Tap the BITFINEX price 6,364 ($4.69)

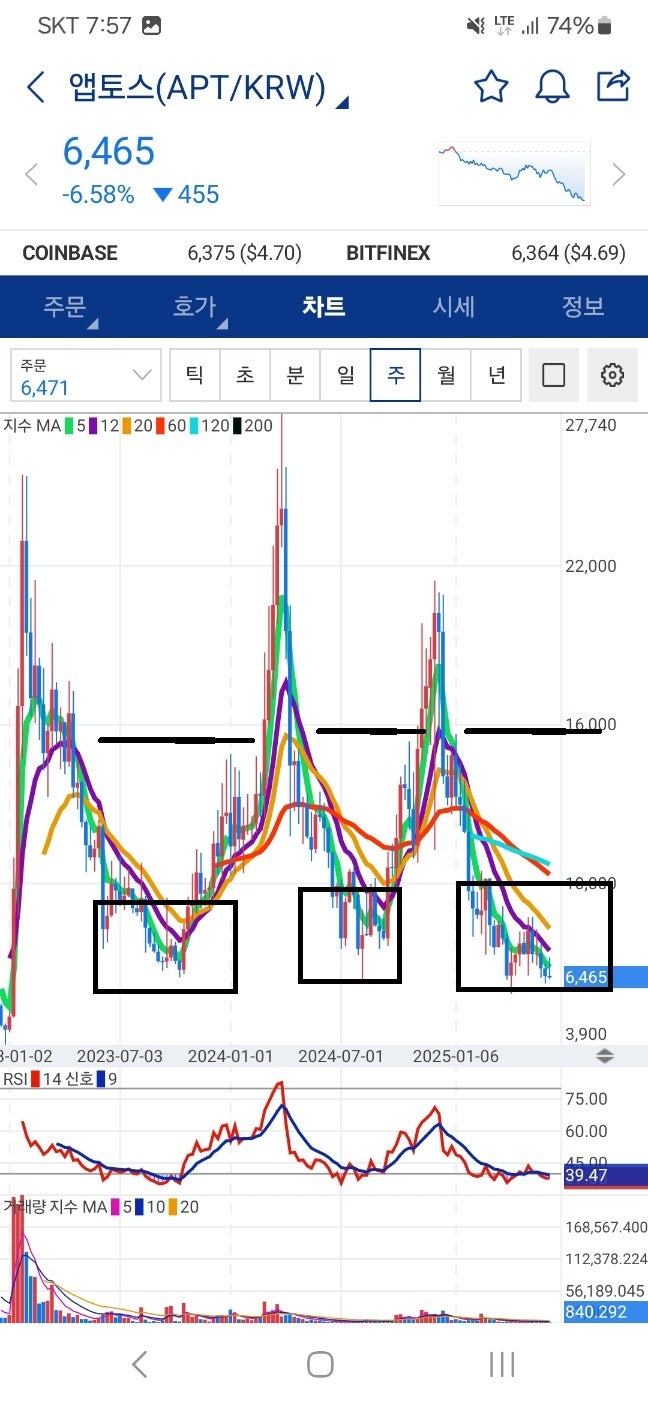(x=568, y=253)
